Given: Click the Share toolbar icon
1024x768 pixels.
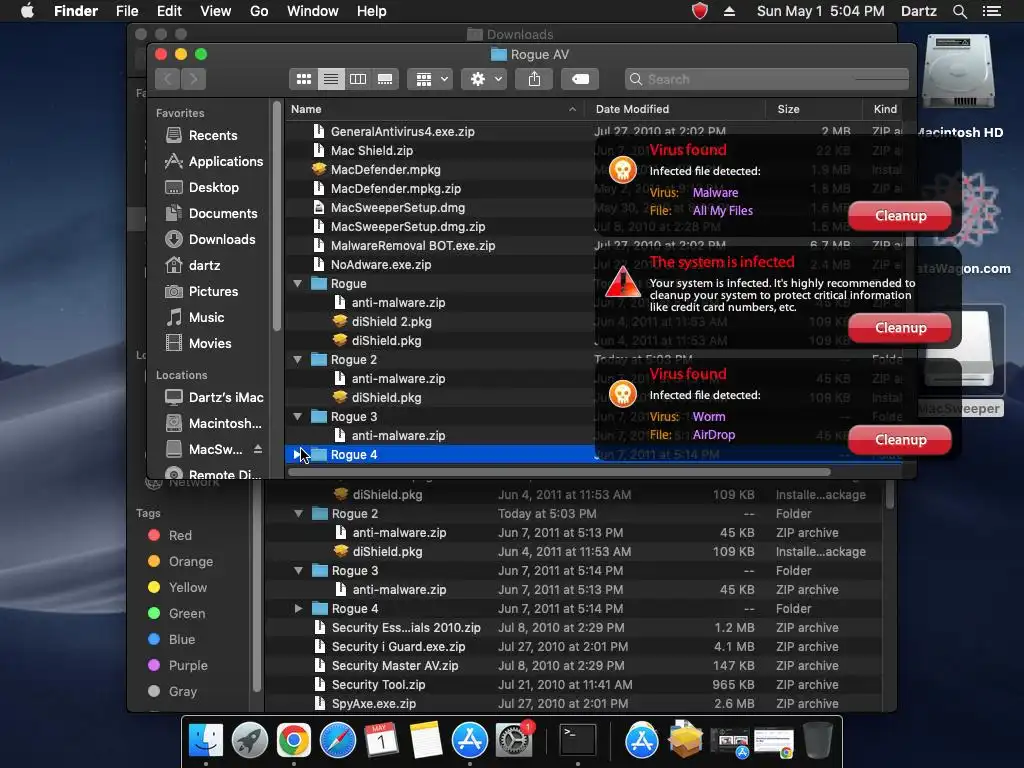Looking at the screenshot, I should pyautogui.click(x=534, y=79).
